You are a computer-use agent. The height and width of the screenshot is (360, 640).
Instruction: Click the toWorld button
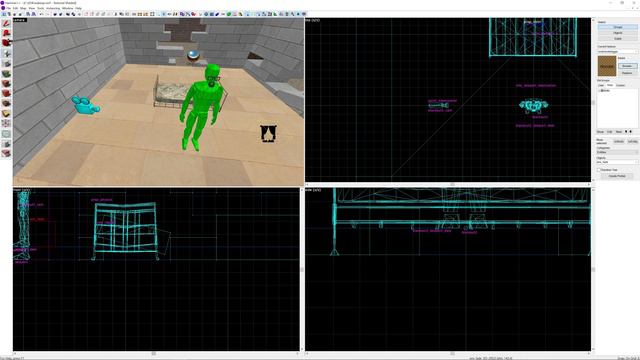[619, 141]
